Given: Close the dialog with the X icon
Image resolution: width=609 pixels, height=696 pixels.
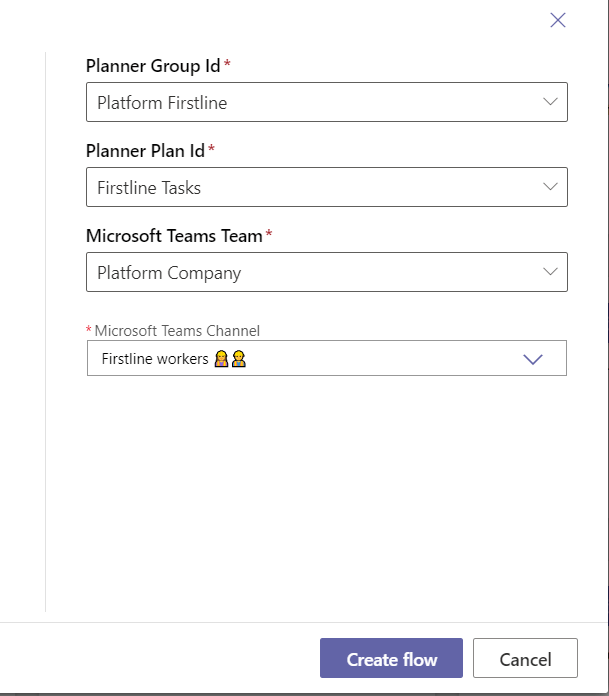Looking at the screenshot, I should point(558,20).
